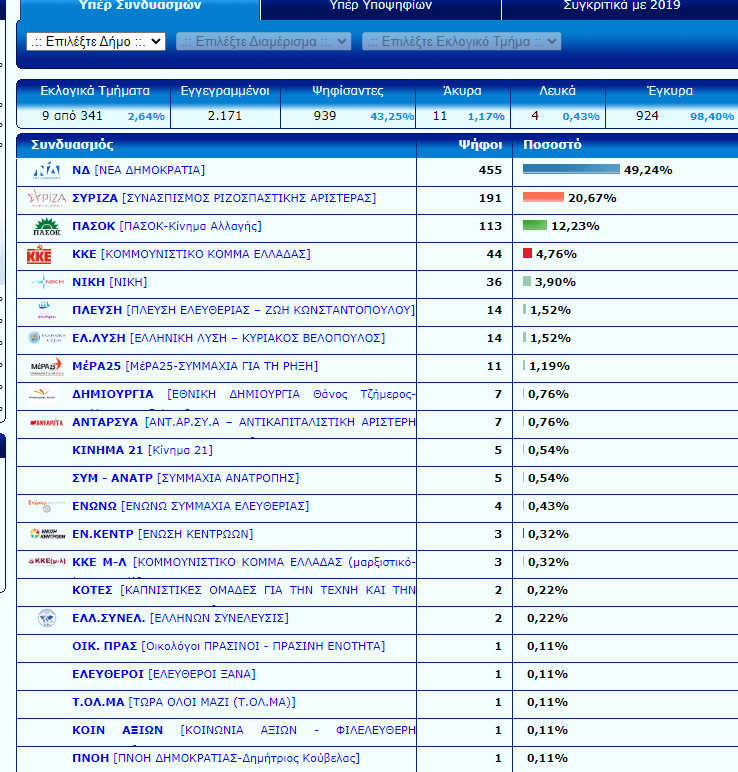This screenshot has height=772, width=738.
Task: Switch to the Συγκριτικά με 2019 tab
Action: tap(621, 6)
